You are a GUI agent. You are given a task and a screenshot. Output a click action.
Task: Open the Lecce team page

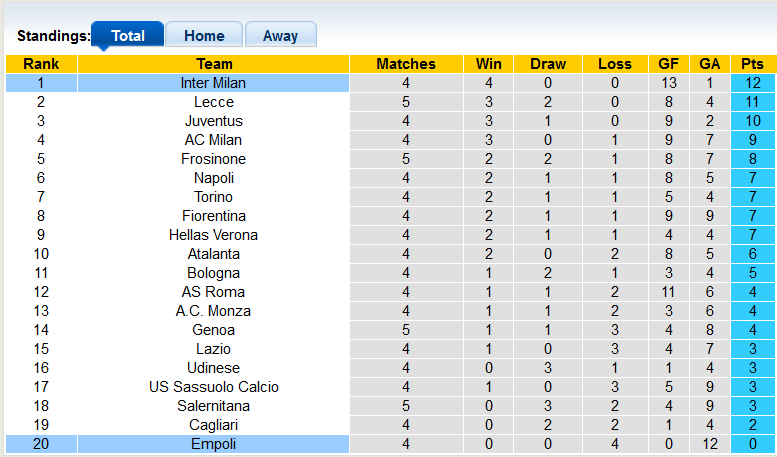pyautogui.click(x=213, y=102)
